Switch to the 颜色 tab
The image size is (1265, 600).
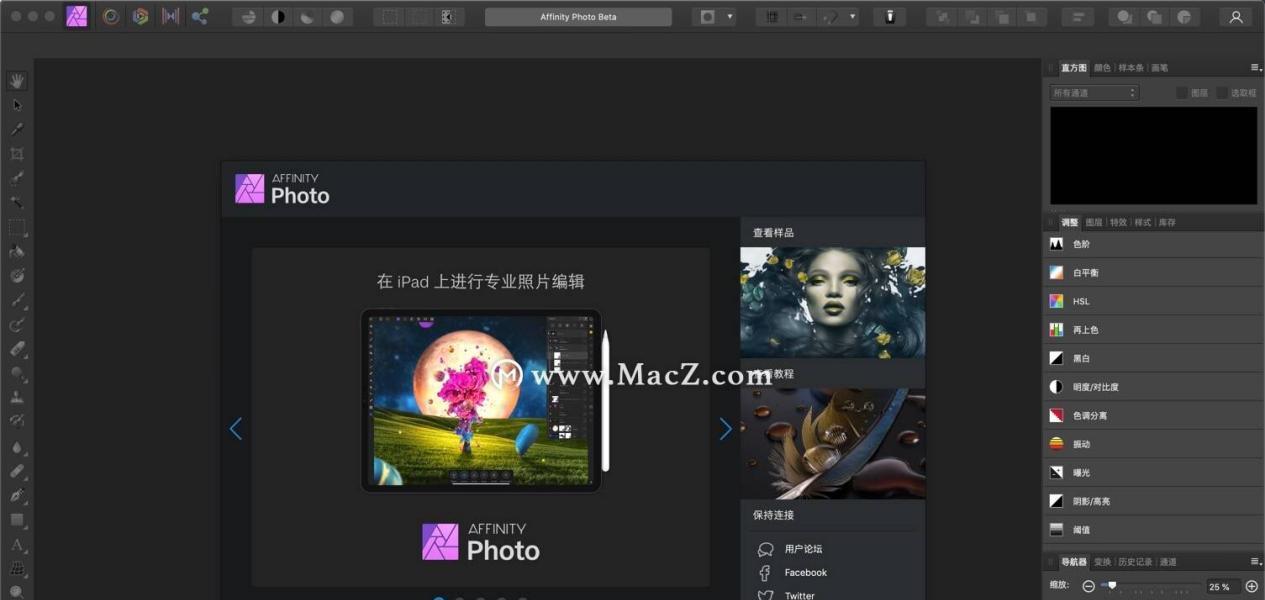point(1102,68)
